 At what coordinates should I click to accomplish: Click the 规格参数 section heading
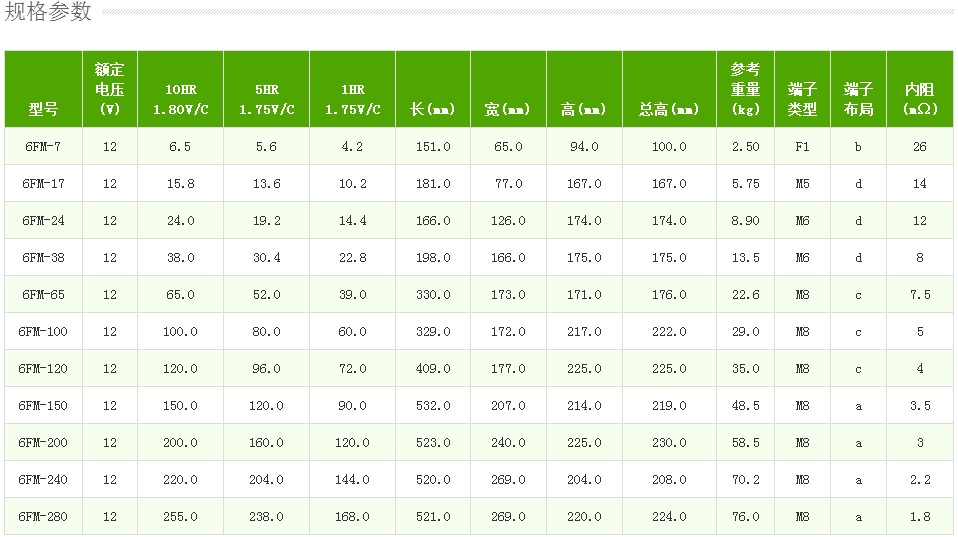[x=48, y=12]
